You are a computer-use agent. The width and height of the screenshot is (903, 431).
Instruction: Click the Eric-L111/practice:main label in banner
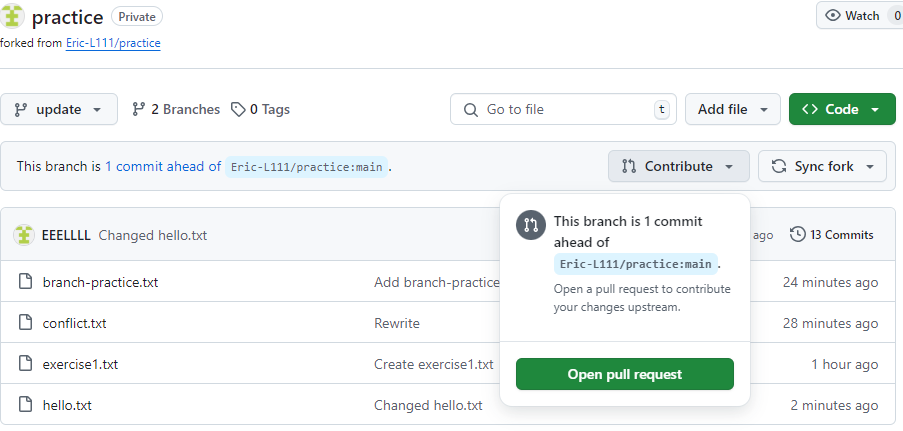[x=306, y=167]
